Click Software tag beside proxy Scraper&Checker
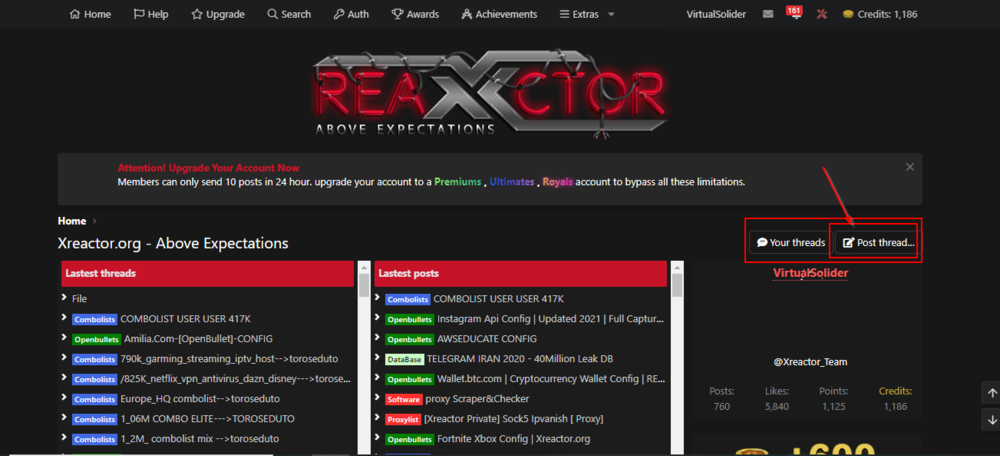 tap(404, 399)
